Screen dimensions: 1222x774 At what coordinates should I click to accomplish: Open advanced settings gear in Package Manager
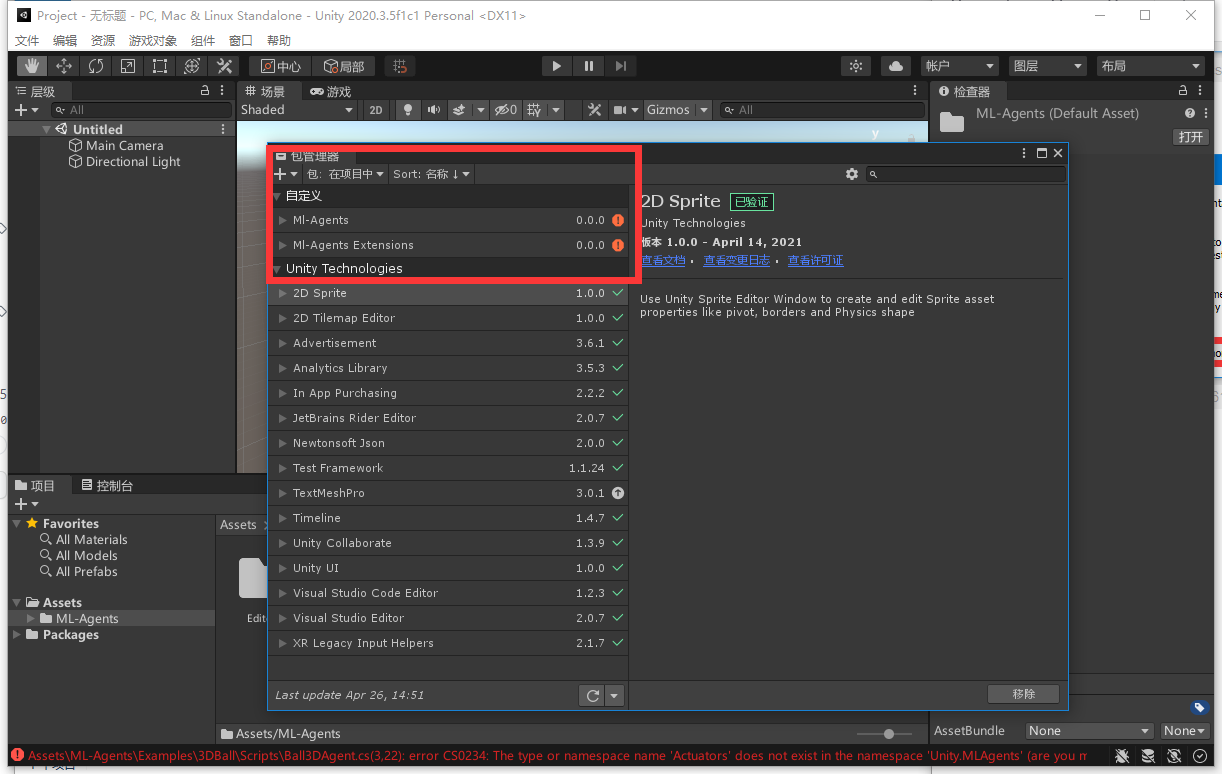click(851, 174)
